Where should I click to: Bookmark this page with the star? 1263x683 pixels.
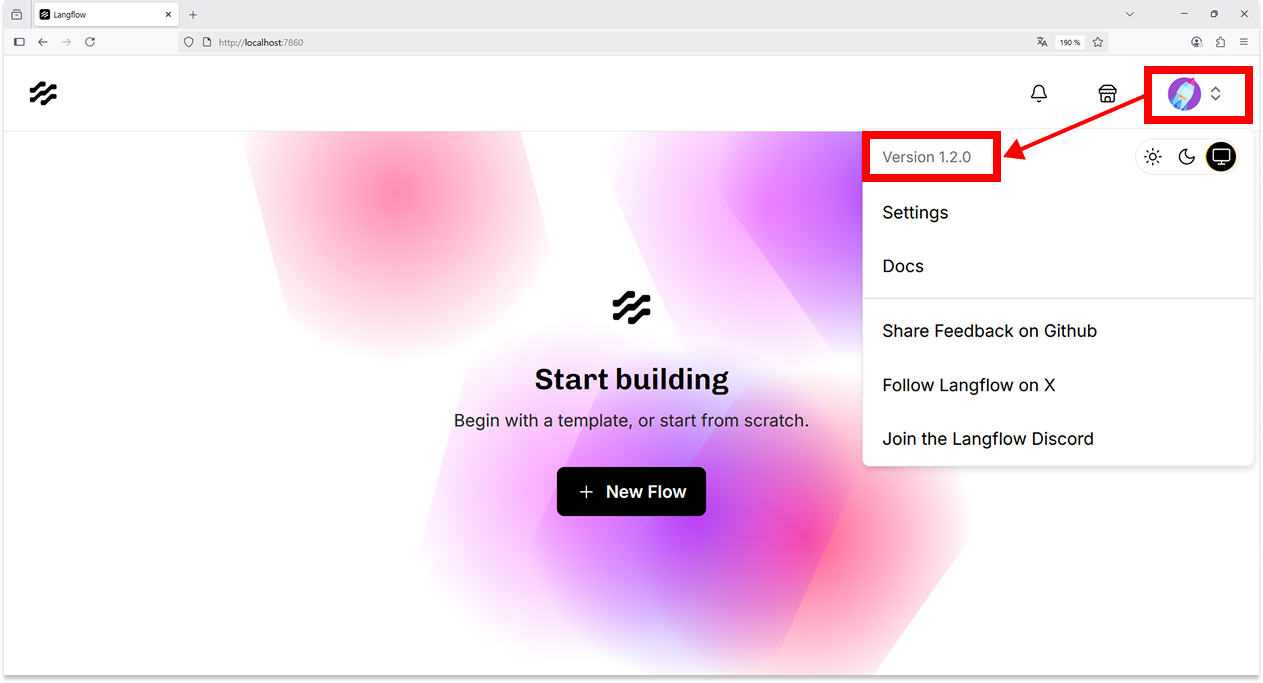point(1098,42)
